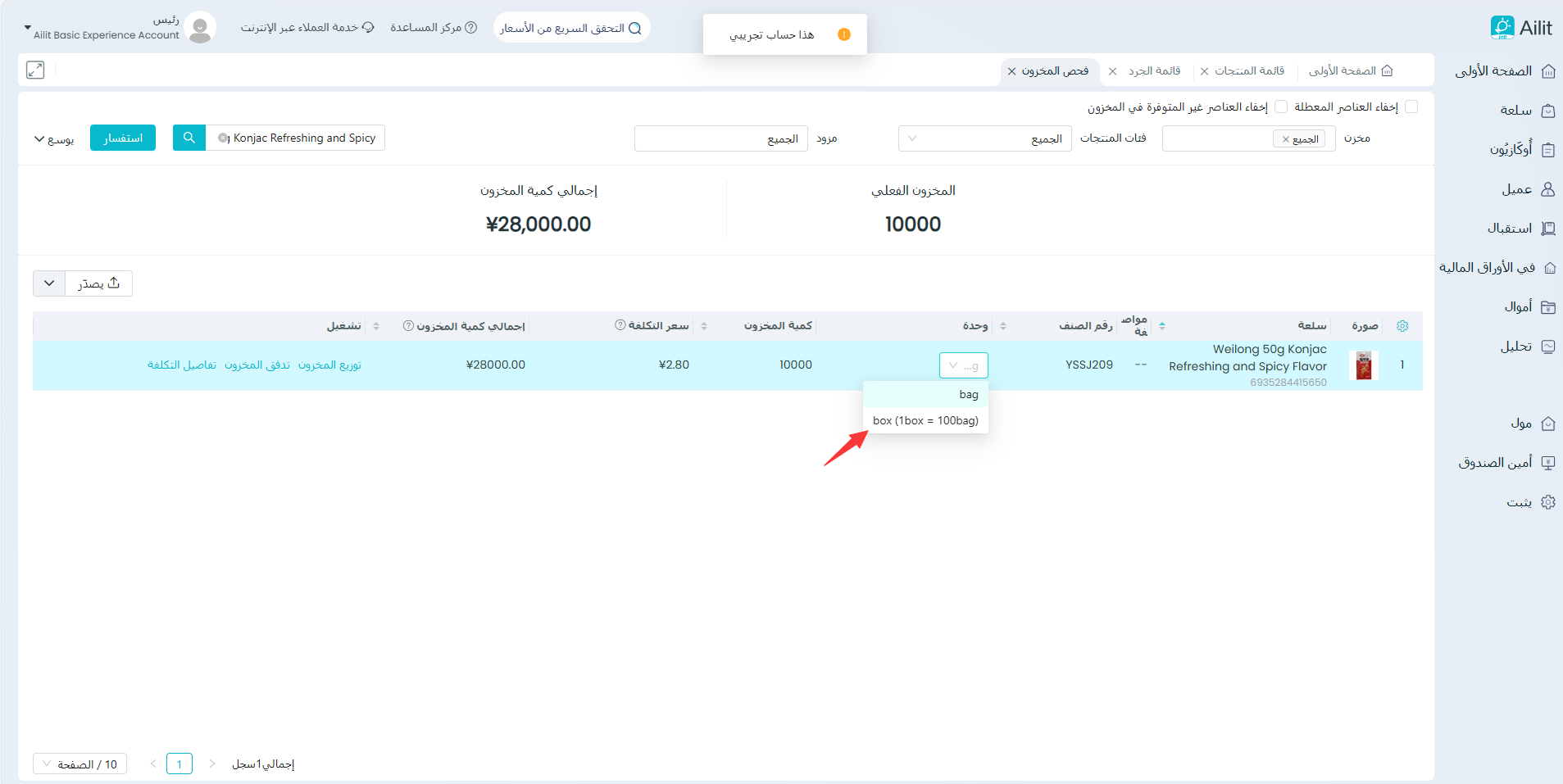The height and width of the screenshot is (784, 1563).
Task: Click the cashier monitor sidebar icon
Action: (1547, 463)
